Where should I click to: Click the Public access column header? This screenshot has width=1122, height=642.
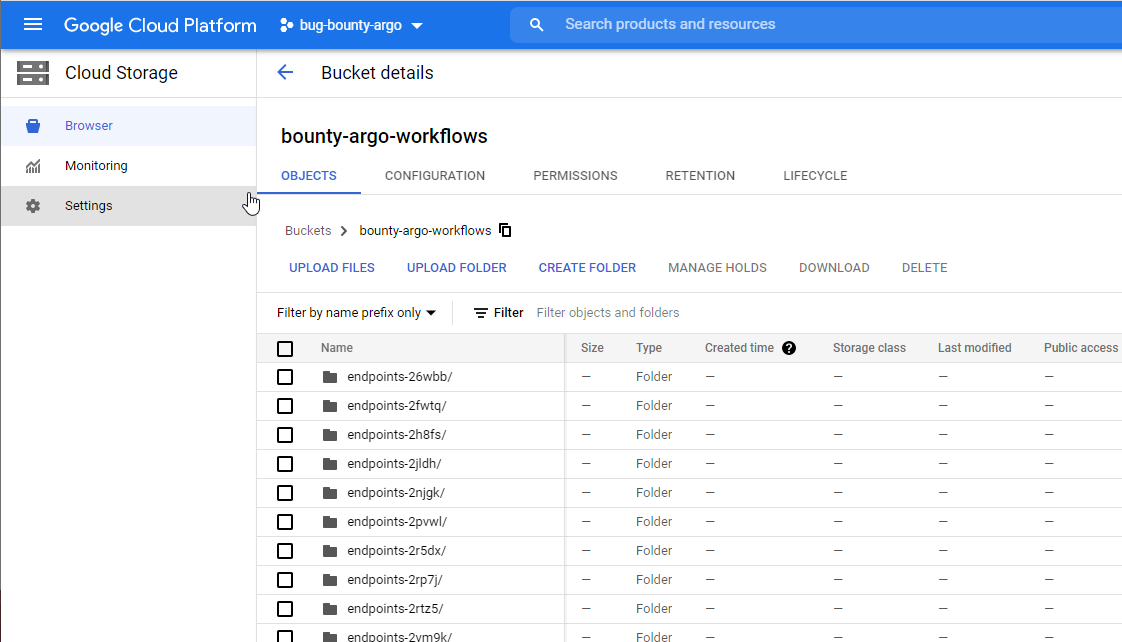[x=1080, y=348]
